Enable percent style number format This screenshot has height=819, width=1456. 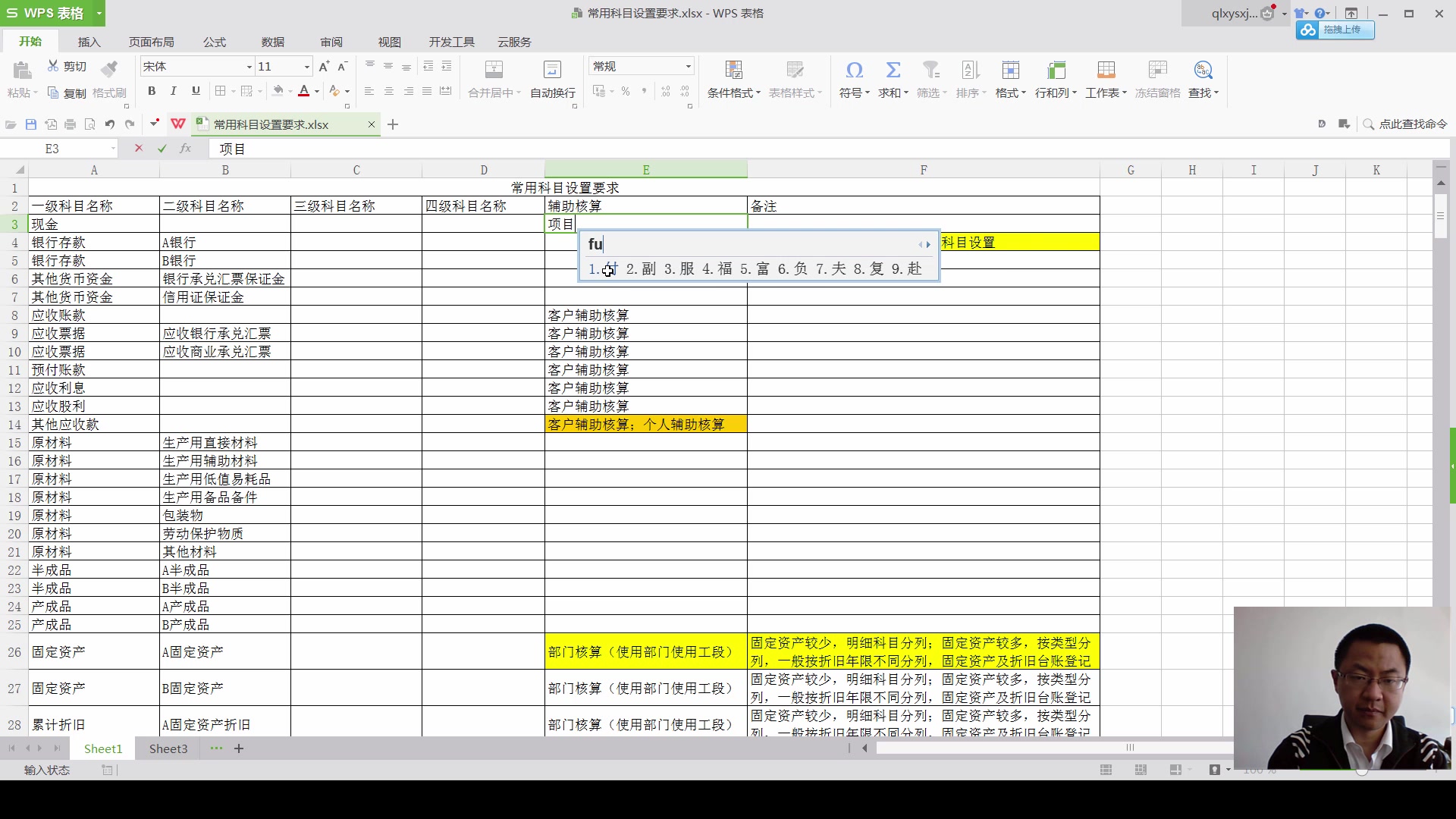tap(624, 91)
